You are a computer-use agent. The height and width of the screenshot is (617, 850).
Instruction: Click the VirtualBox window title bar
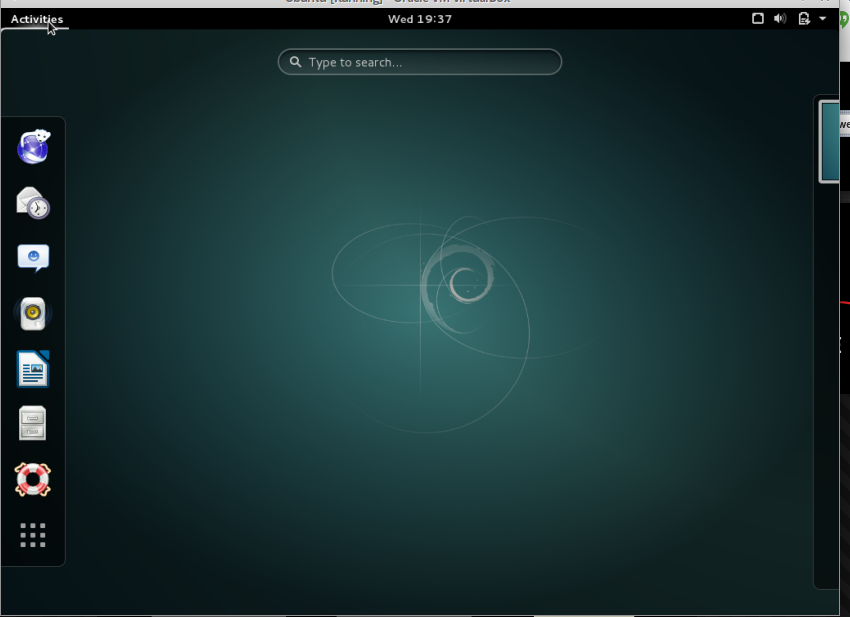coord(400,3)
